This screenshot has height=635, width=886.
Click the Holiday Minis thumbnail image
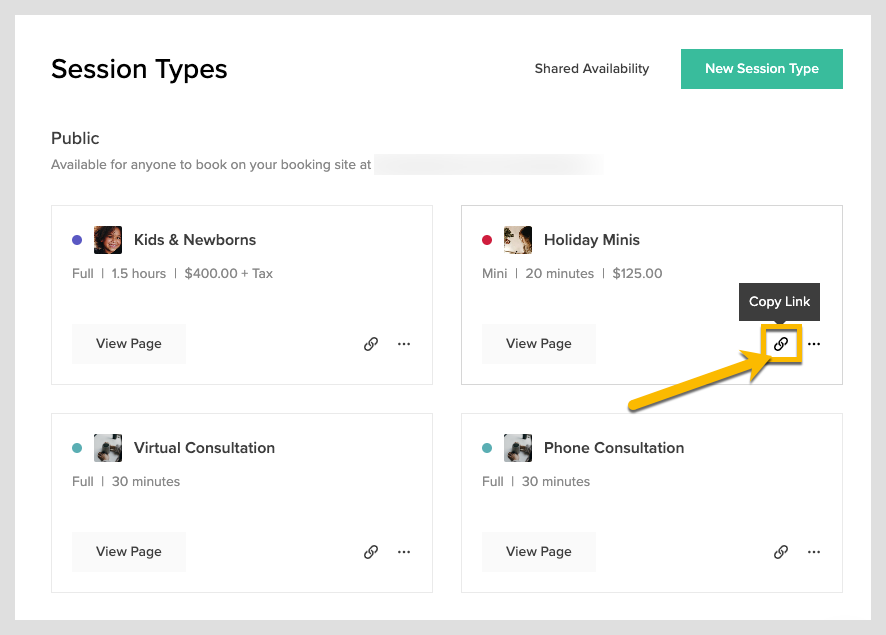point(518,240)
